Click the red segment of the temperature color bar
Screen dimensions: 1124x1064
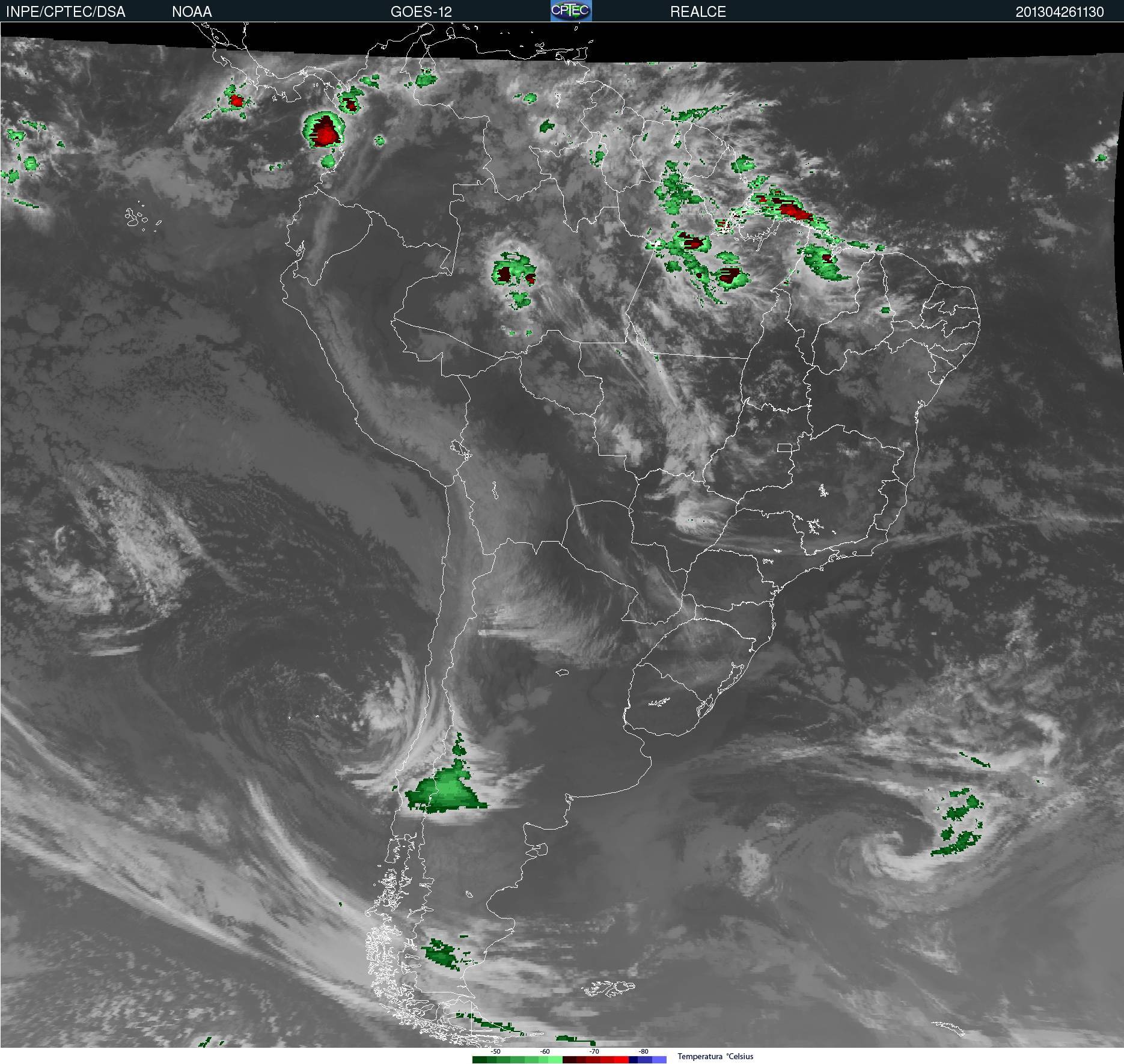[596, 1060]
